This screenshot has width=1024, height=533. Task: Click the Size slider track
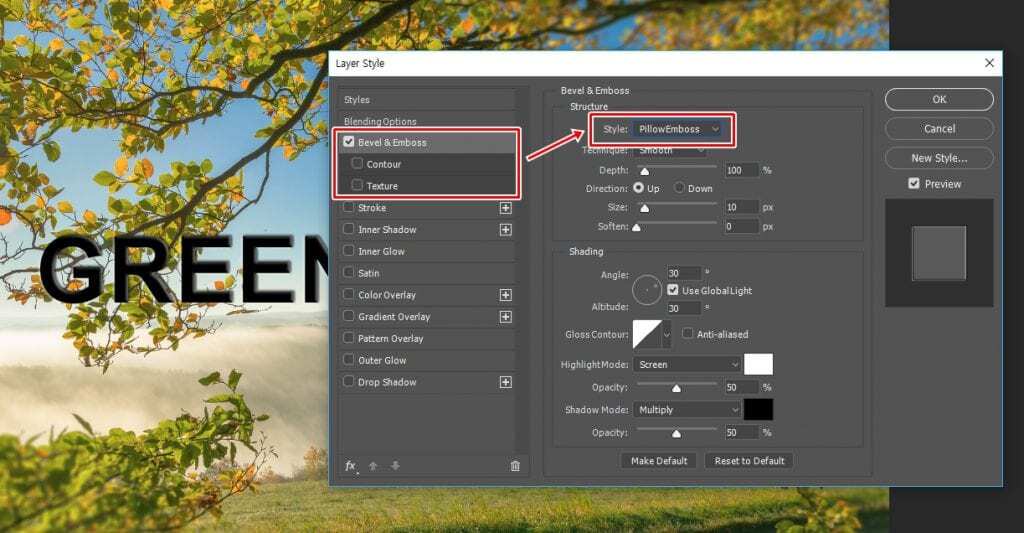677,203
